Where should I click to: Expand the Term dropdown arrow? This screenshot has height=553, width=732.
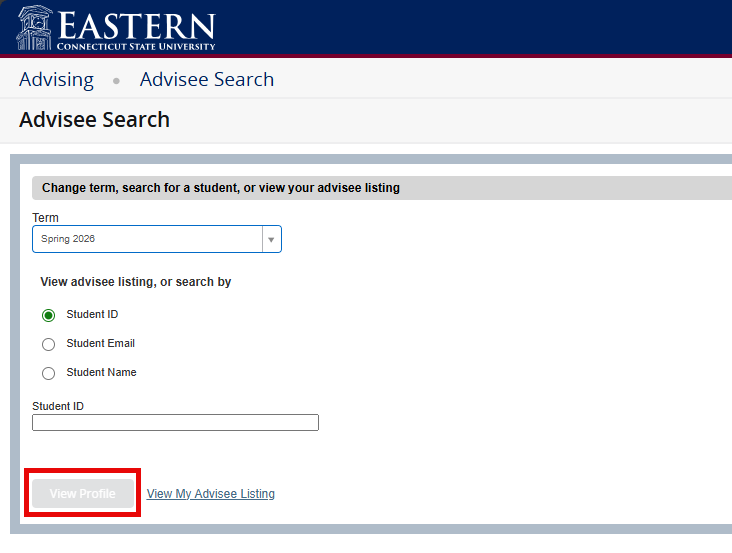click(270, 240)
